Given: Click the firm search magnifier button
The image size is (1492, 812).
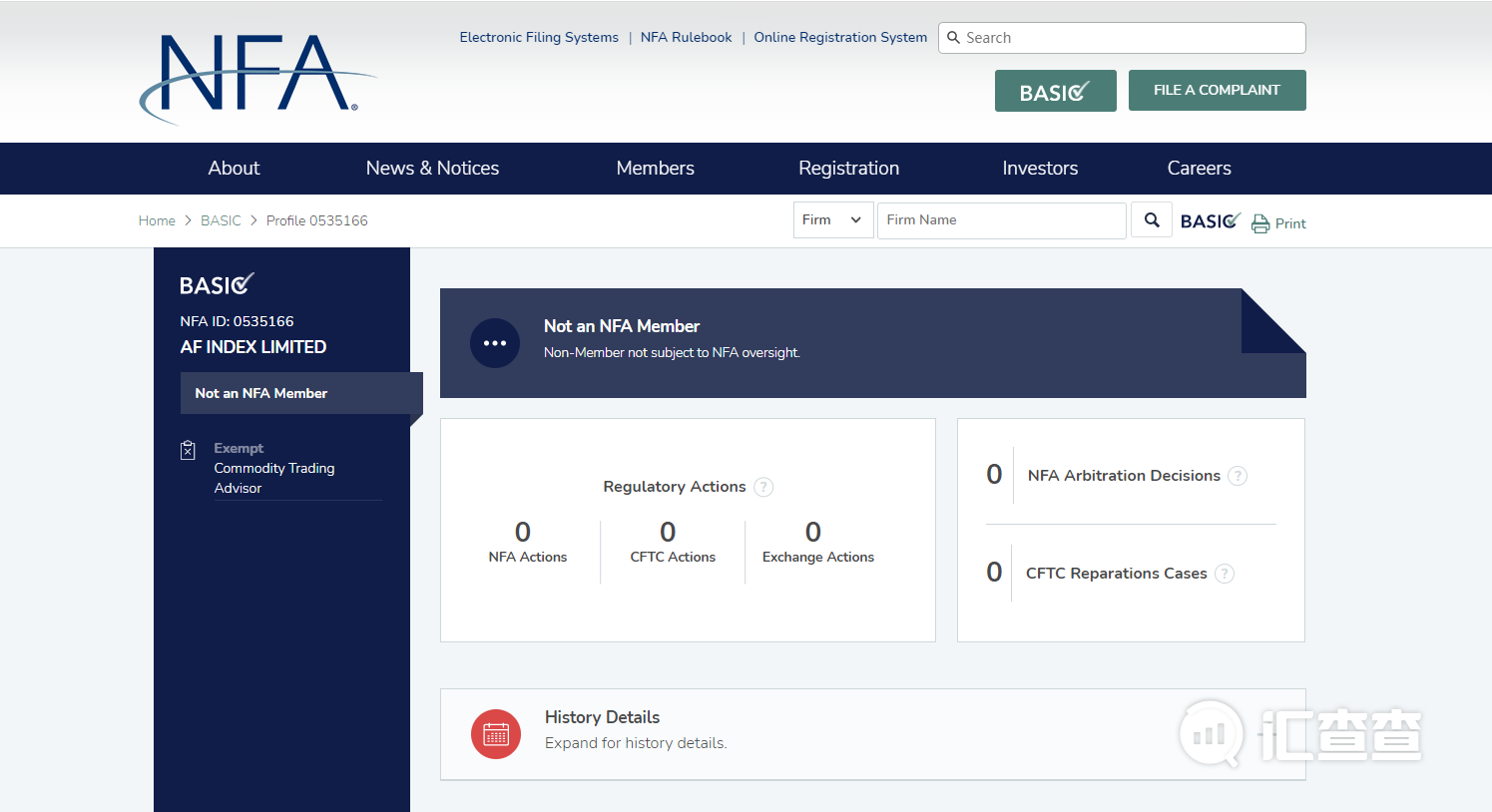Looking at the screenshot, I should (x=1152, y=220).
